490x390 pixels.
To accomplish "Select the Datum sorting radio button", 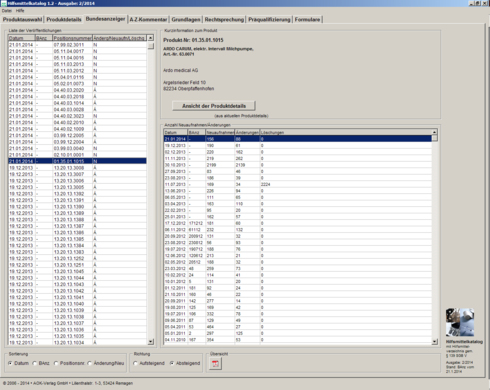I will pos(10,363).
